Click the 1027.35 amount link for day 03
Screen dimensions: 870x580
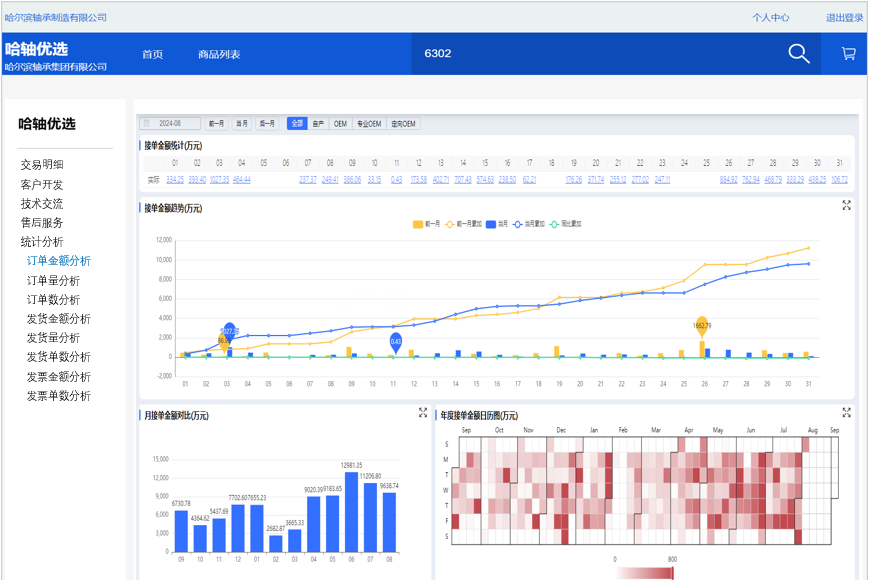[219, 179]
